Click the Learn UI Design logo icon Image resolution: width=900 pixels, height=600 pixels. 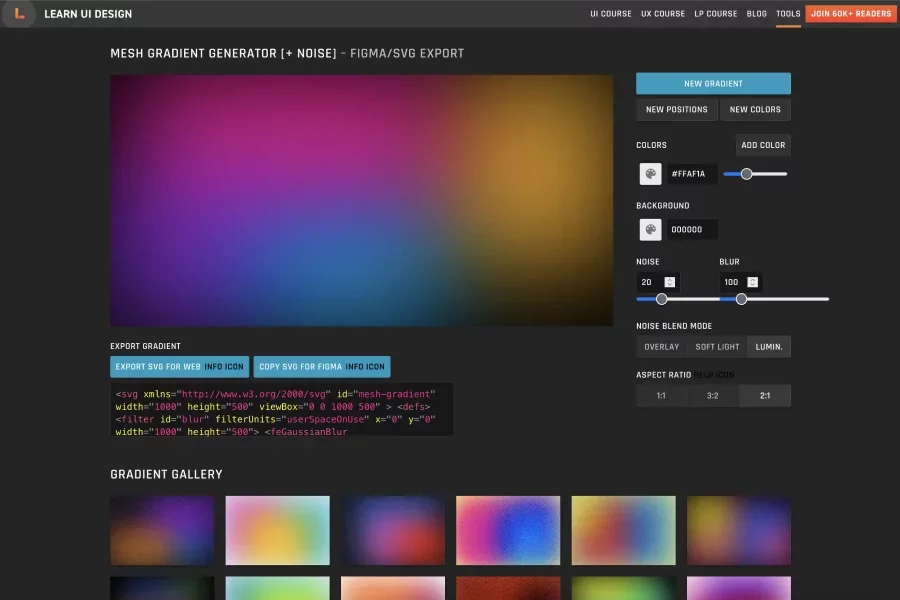pos(19,14)
